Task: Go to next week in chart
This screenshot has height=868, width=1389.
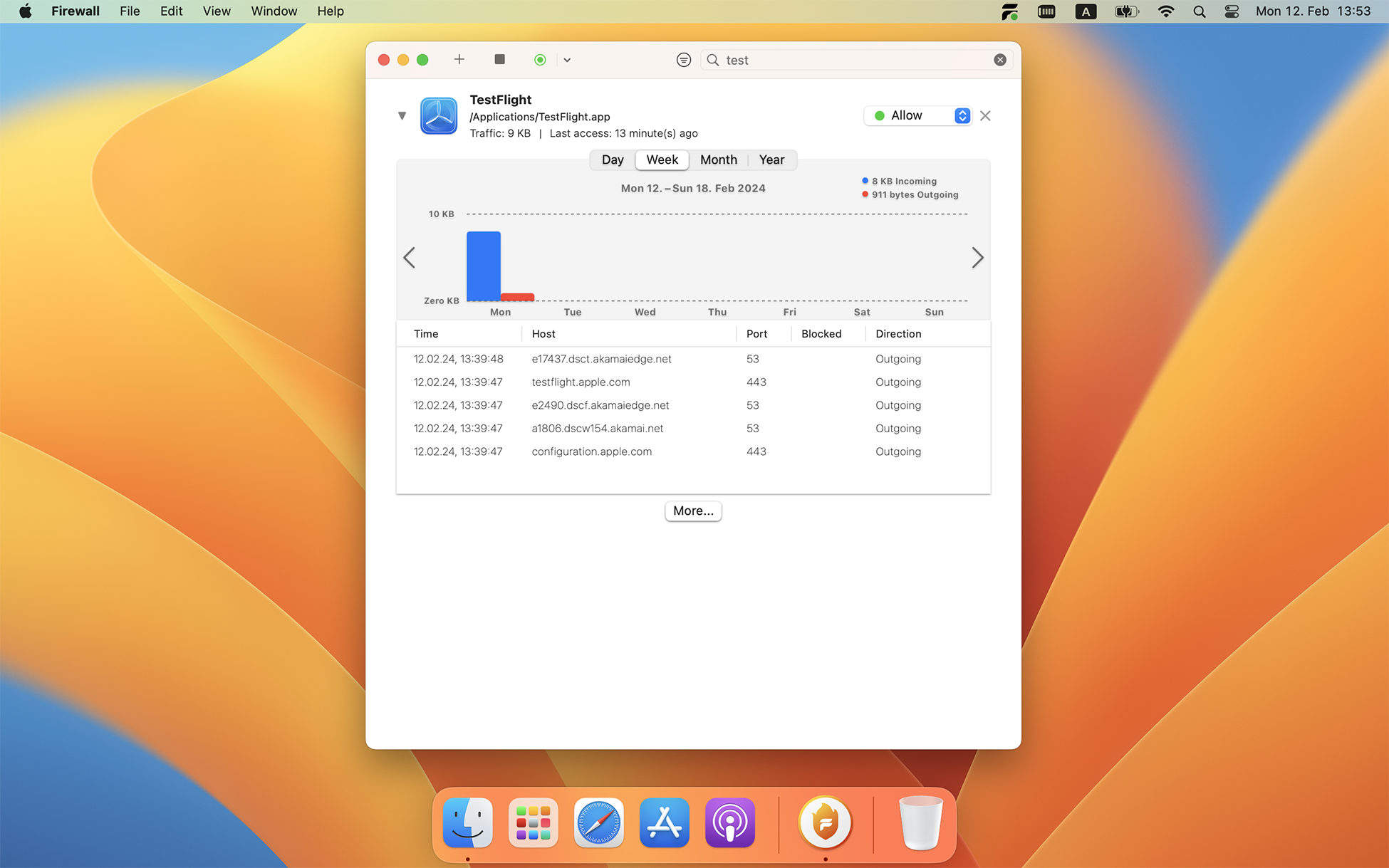Action: click(x=977, y=258)
